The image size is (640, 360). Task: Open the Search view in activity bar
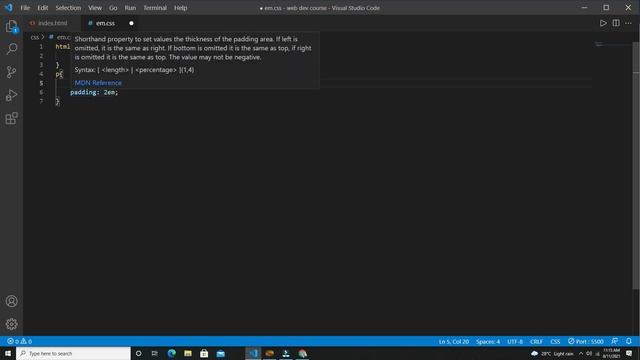(x=11, y=49)
